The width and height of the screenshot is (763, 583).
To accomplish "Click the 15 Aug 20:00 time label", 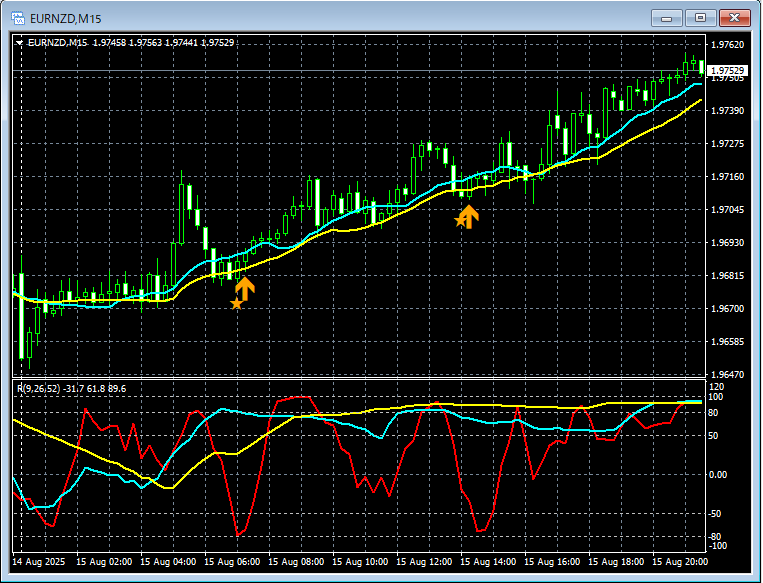I will pos(680,562).
